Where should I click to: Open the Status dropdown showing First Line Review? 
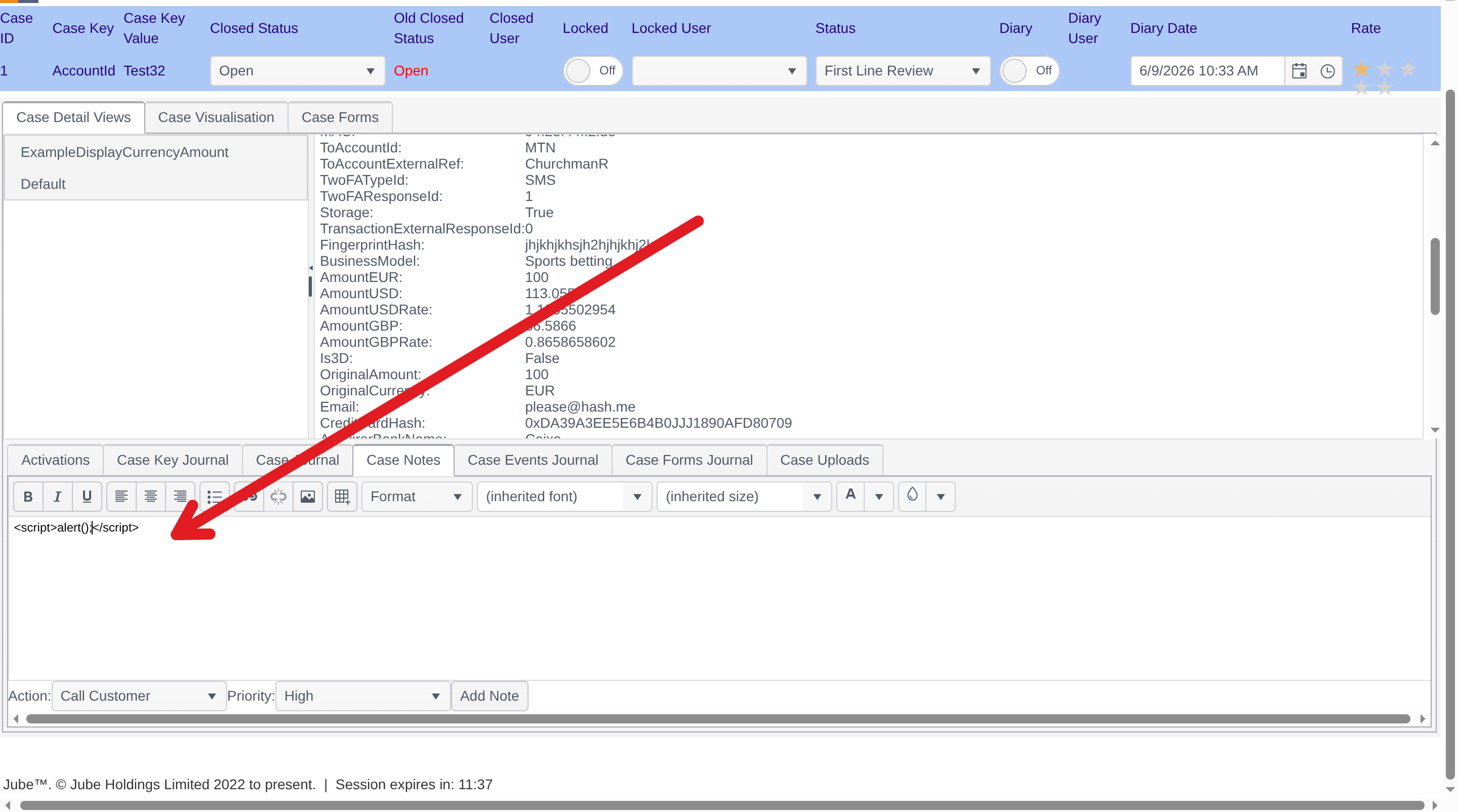(903, 71)
